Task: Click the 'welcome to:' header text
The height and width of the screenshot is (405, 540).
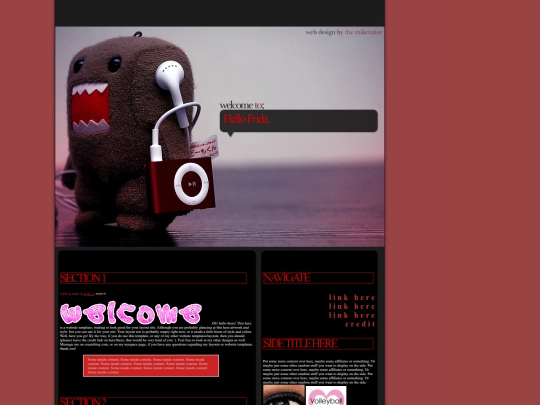Action: [x=242, y=105]
